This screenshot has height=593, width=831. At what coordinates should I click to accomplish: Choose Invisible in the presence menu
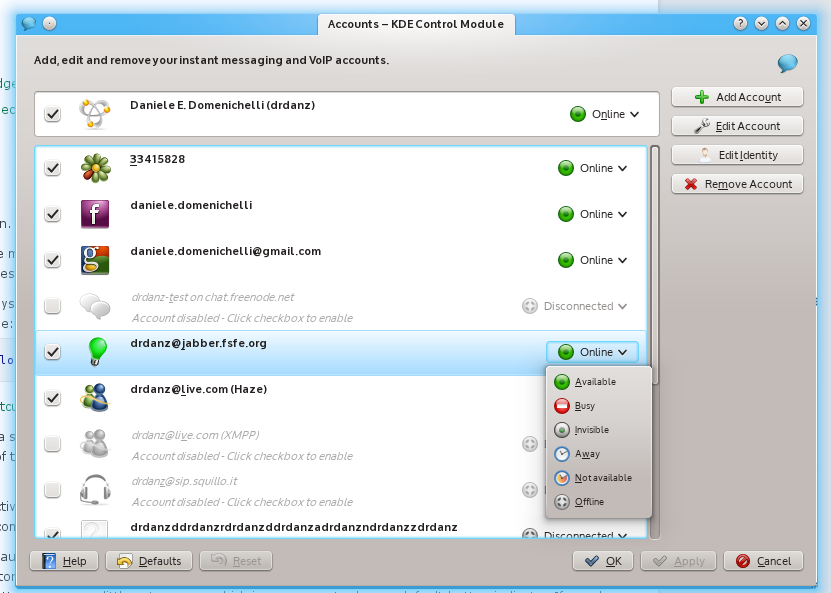click(591, 430)
